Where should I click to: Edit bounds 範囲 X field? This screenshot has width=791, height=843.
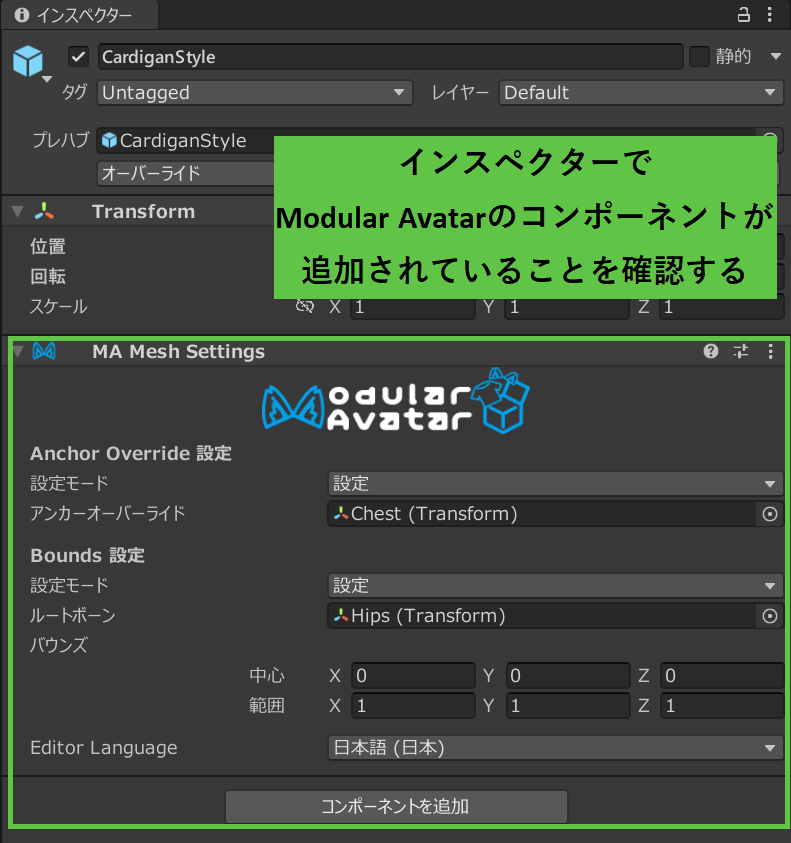(413, 705)
